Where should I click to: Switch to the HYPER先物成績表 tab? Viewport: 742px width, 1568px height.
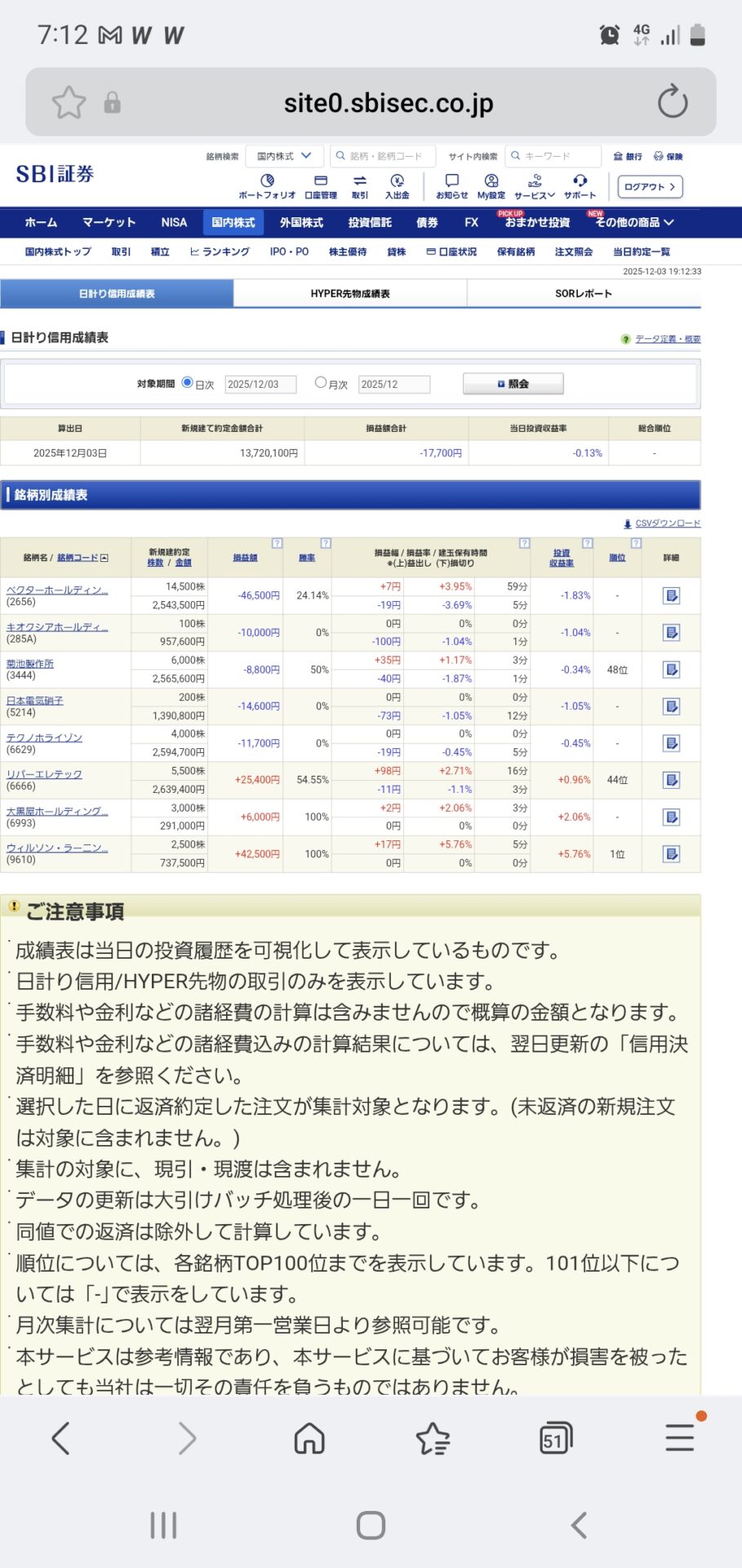pyautogui.click(x=350, y=293)
